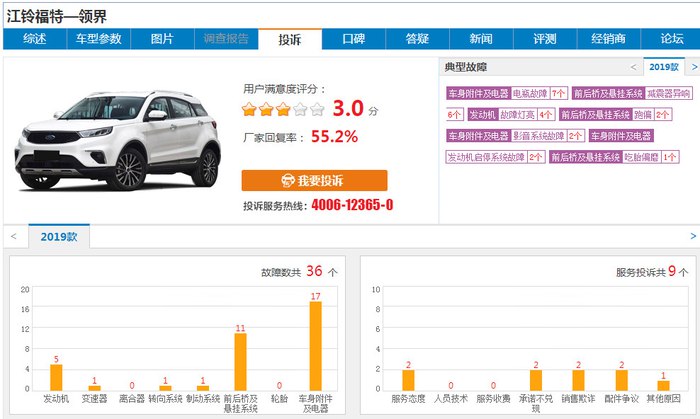Previous year arrow in 典型故障 panel
This screenshot has height=419, width=700.
pyautogui.click(x=633, y=67)
